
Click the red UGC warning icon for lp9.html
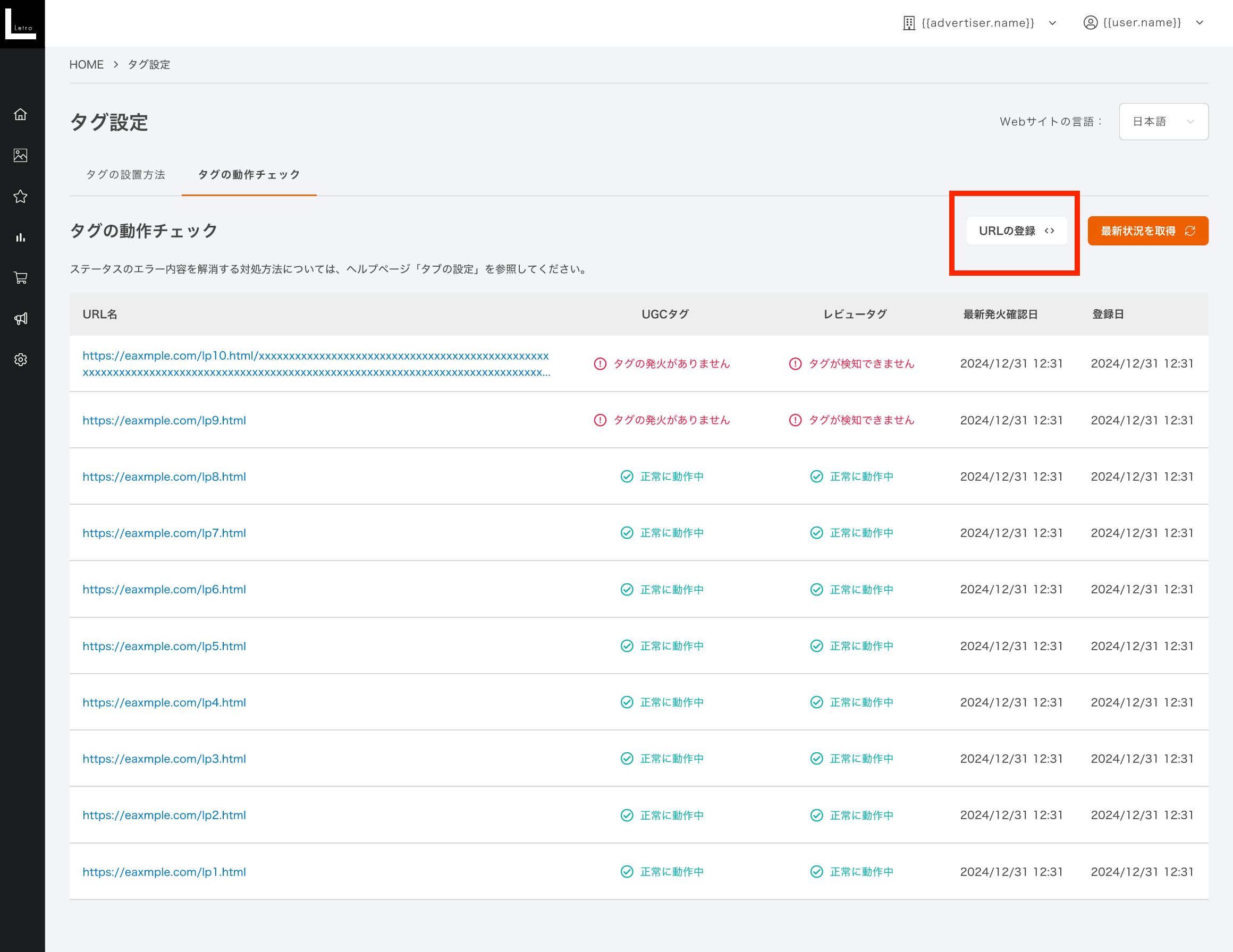[600, 420]
